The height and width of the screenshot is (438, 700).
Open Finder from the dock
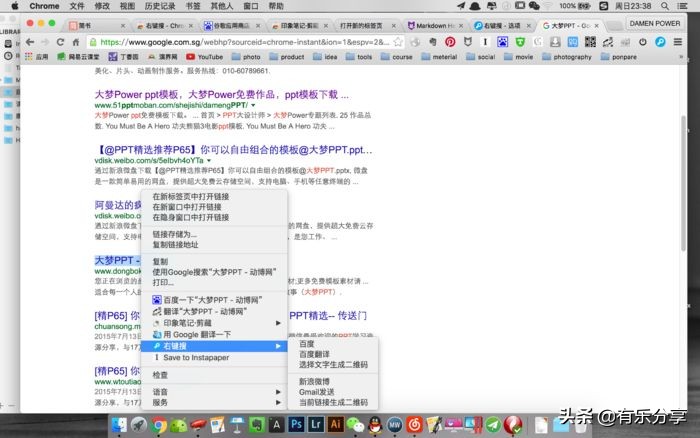[x=119, y=425]
